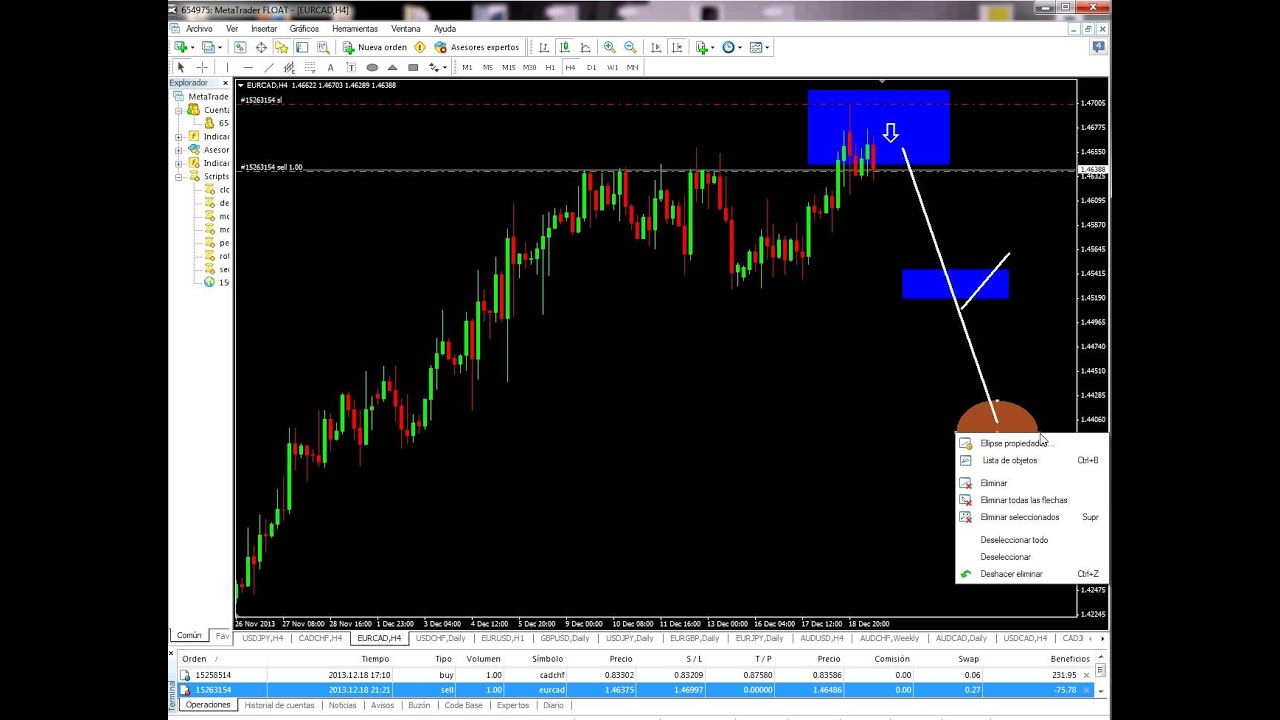Switch chart to M15 timeframe

pyautogui.click(x=509, y=68)
